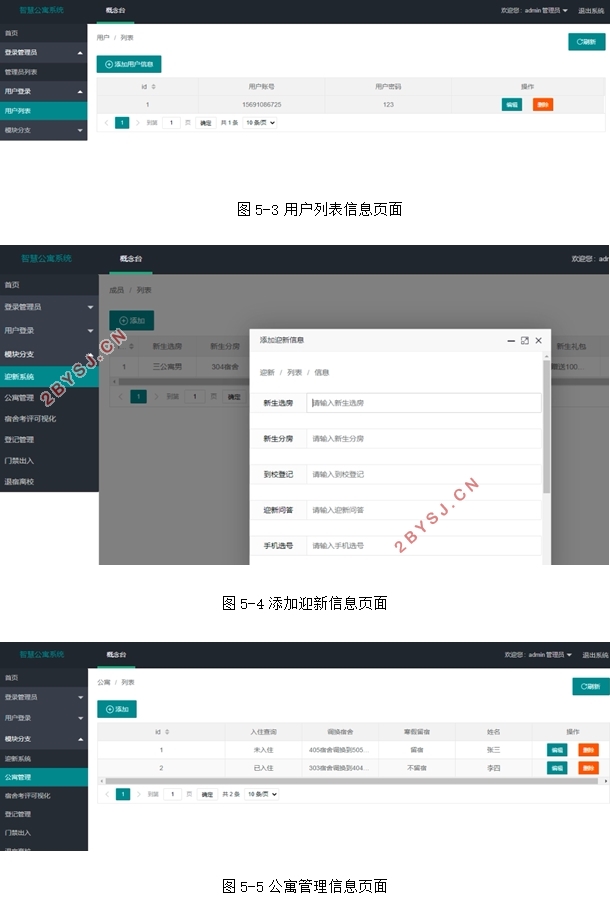Click 新生选房 input in 添加迎新信息 dialog
610x901 pixels.
(x=424, y=403)
